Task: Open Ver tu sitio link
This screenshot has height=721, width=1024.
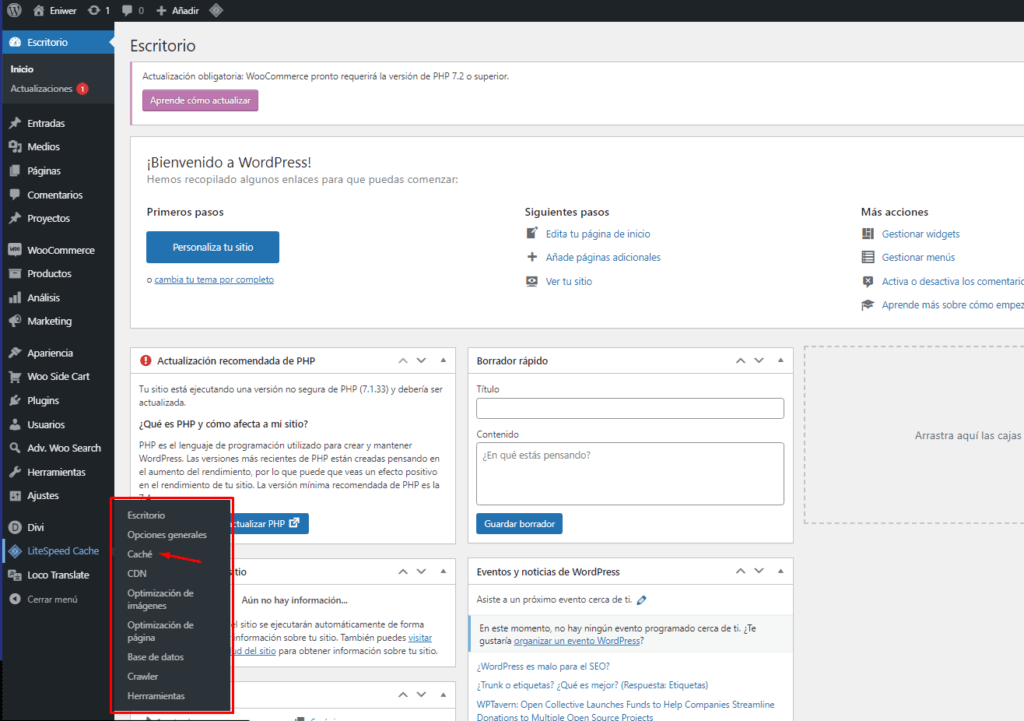Action: pyautogui.click(x=569, y=281)
